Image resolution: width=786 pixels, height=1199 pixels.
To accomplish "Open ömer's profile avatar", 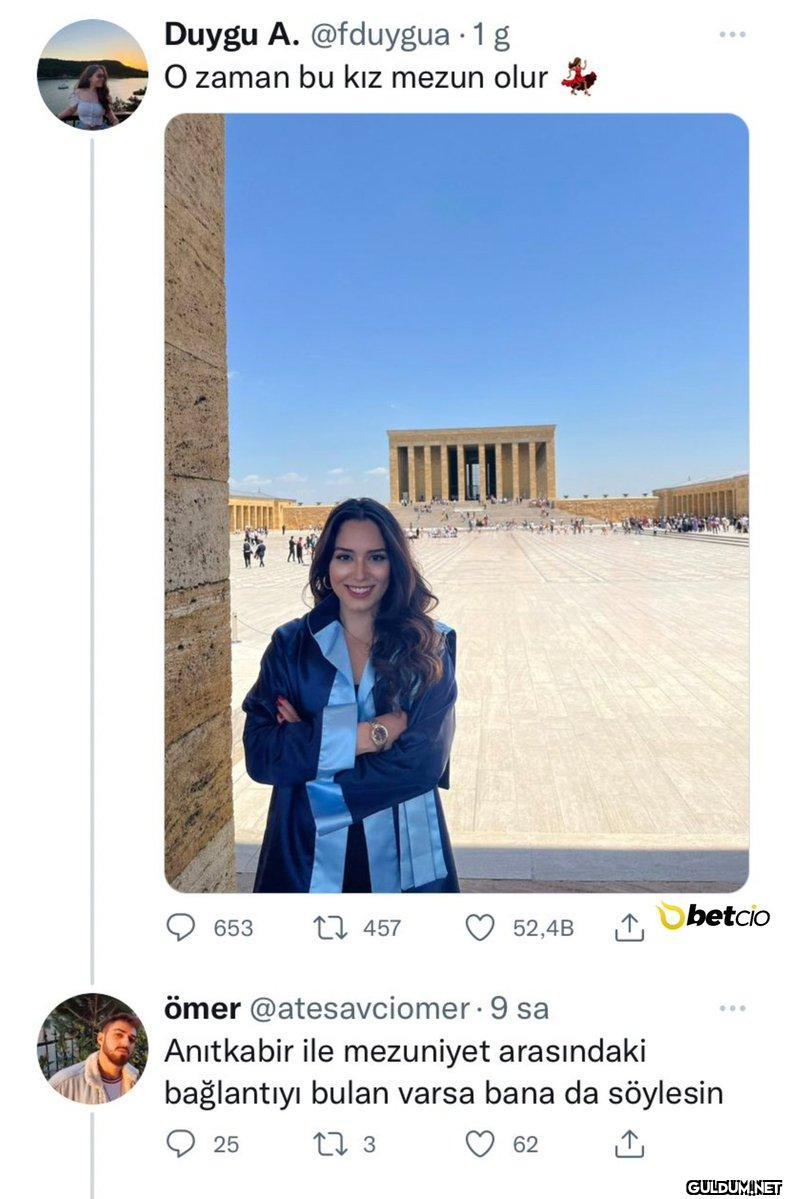I will [x=93, y=1048].
